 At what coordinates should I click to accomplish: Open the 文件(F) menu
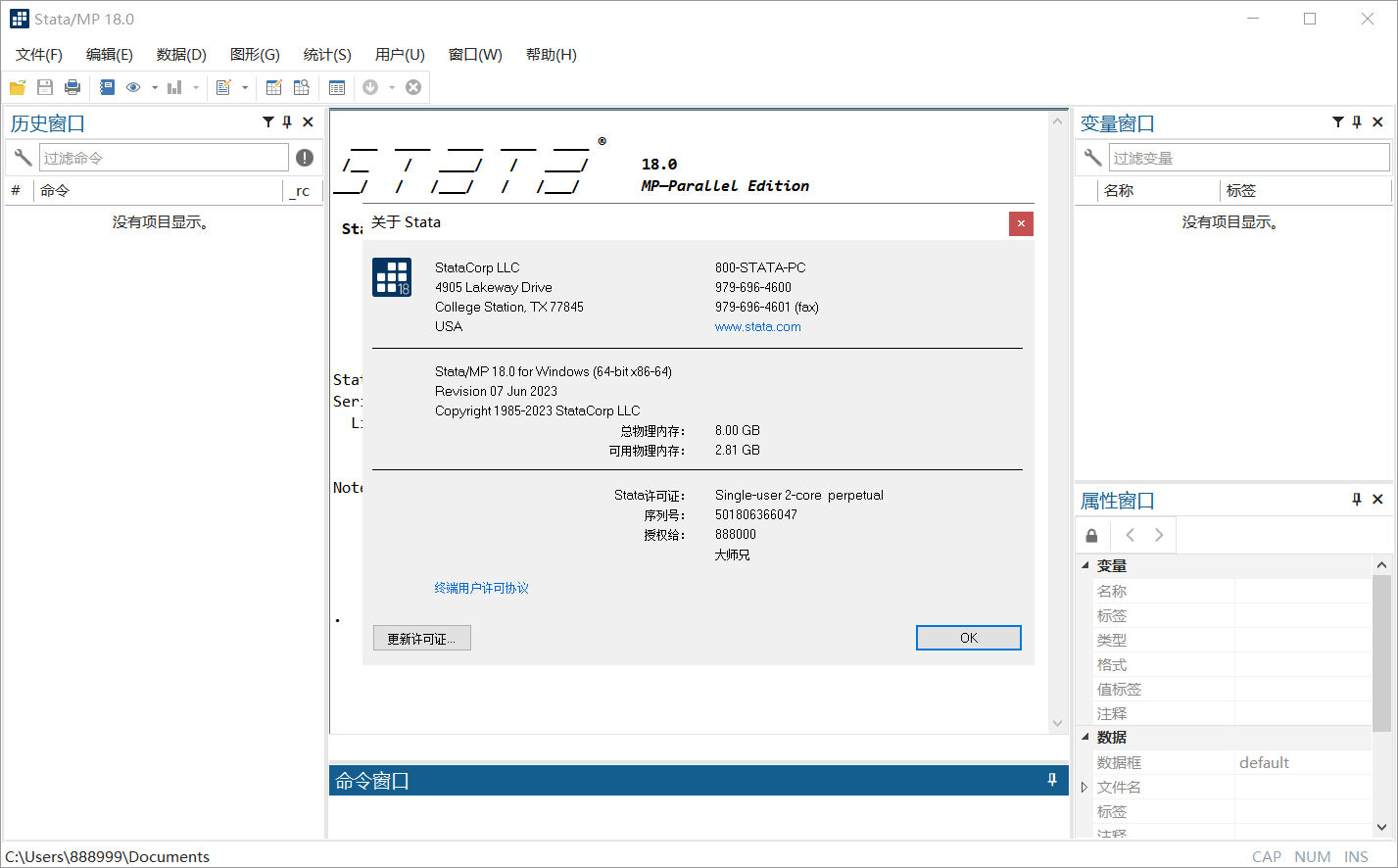(x=39, y=55)
